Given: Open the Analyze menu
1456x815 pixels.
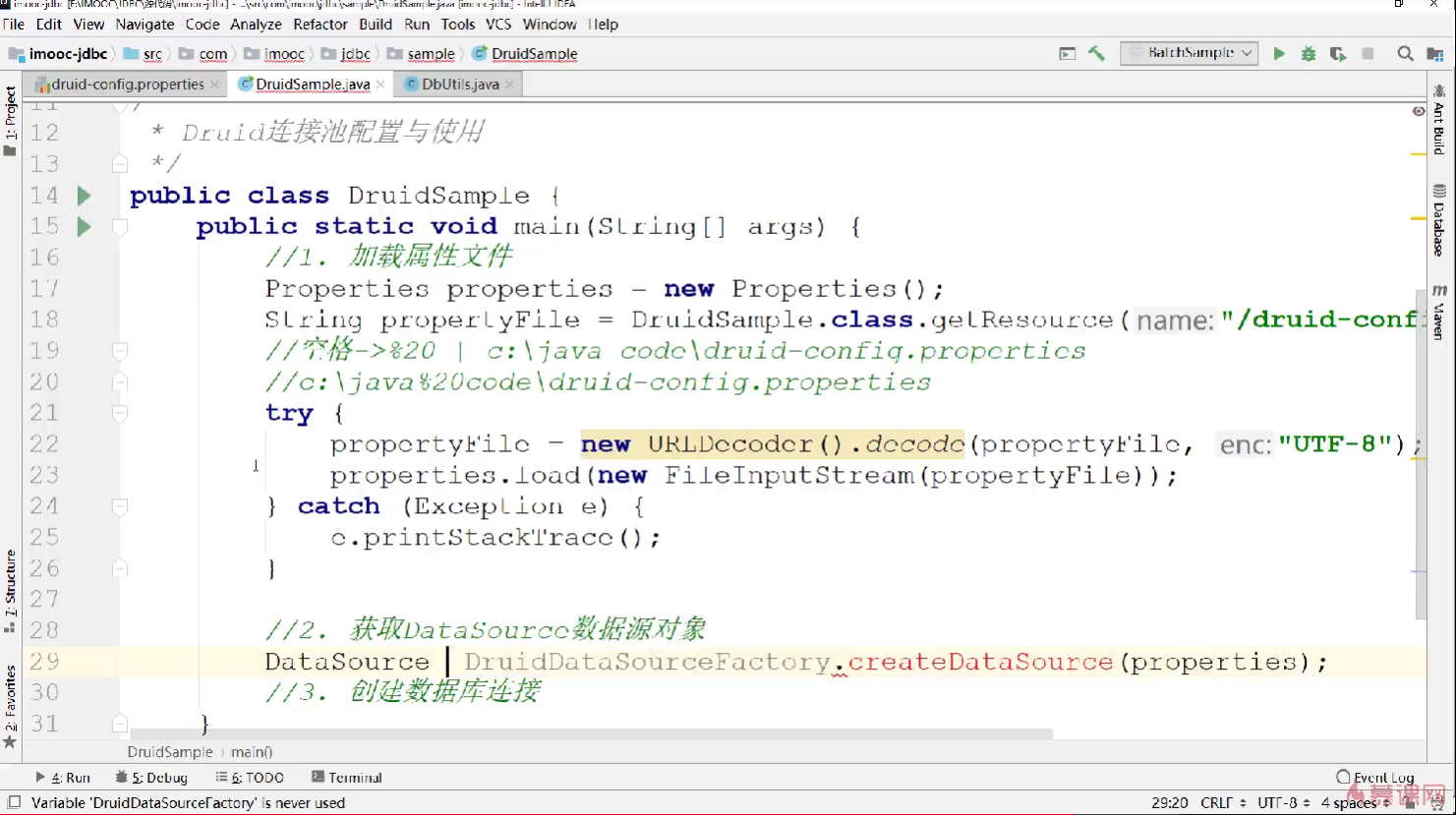Looking at the screenshot, I should point(257,24).
